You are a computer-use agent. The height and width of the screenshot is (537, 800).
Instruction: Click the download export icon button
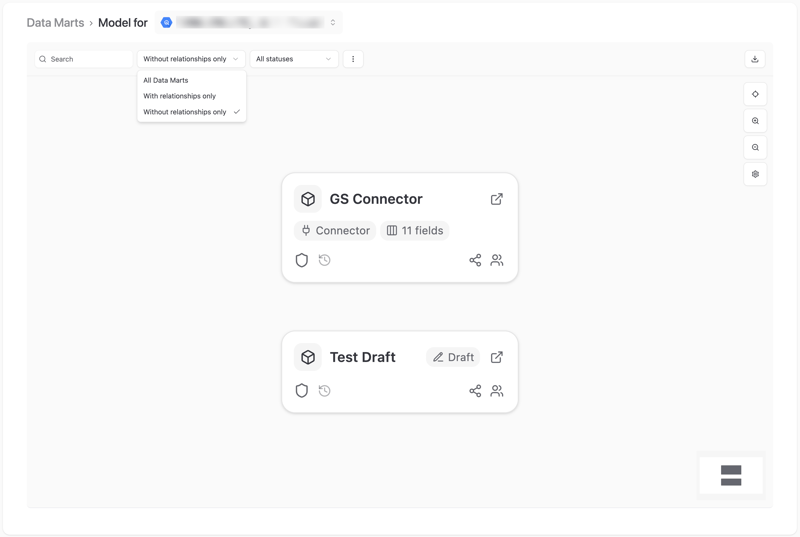click(755, 59)
